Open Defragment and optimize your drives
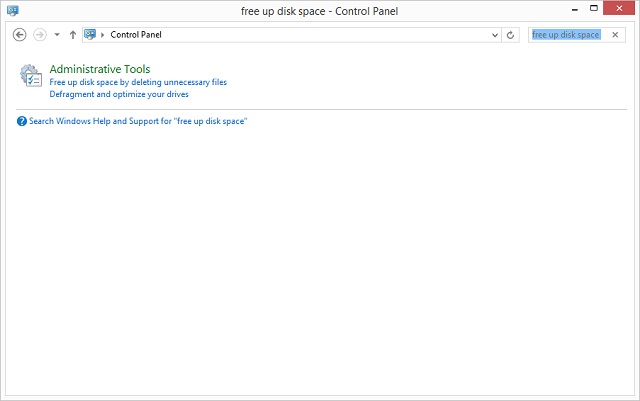Viewport: 640px width, 401px height. (x=119, y=94)
